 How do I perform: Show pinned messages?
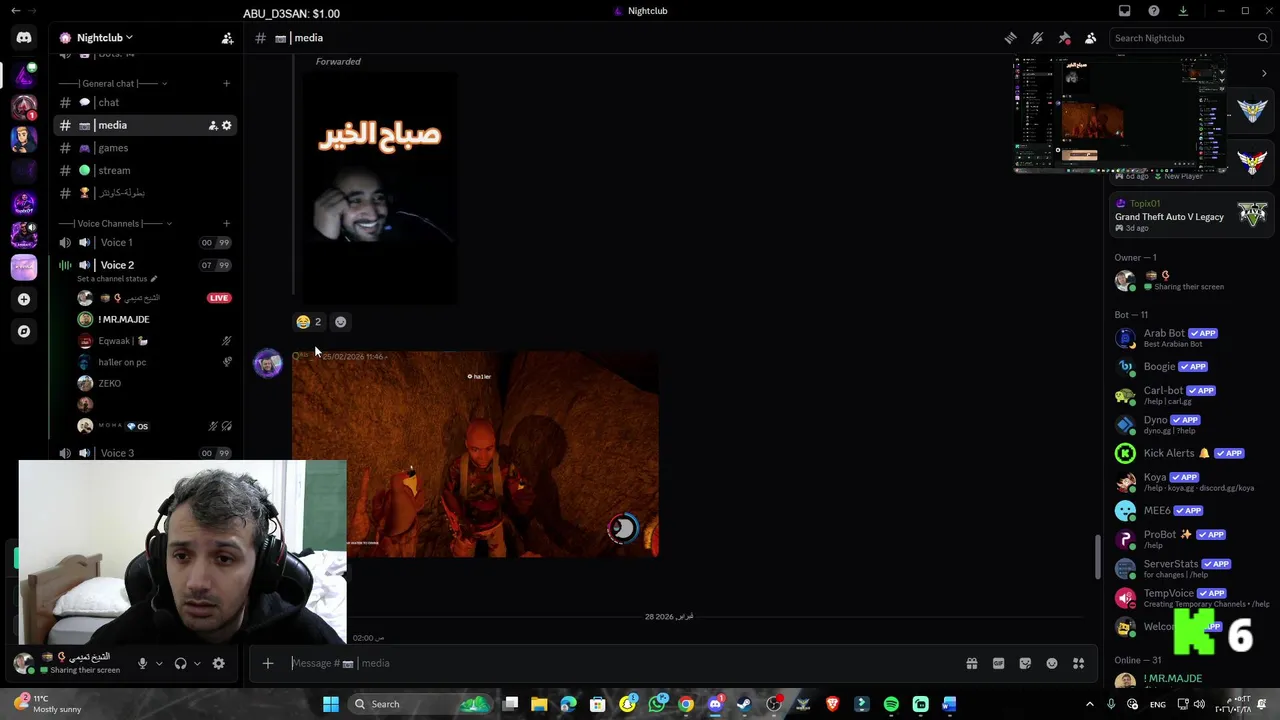[x=1064, y=38]
